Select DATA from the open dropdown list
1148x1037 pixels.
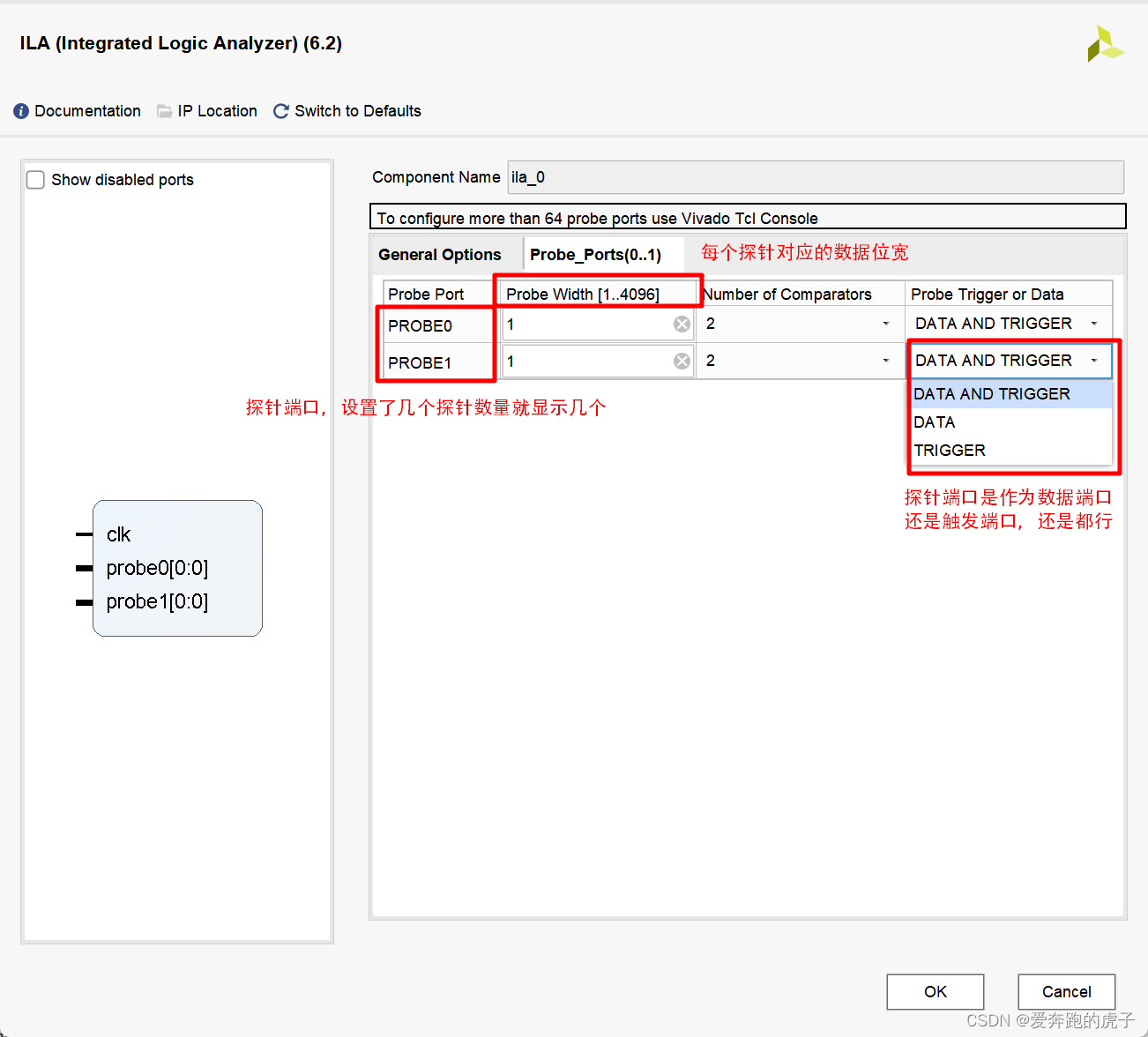934,422
